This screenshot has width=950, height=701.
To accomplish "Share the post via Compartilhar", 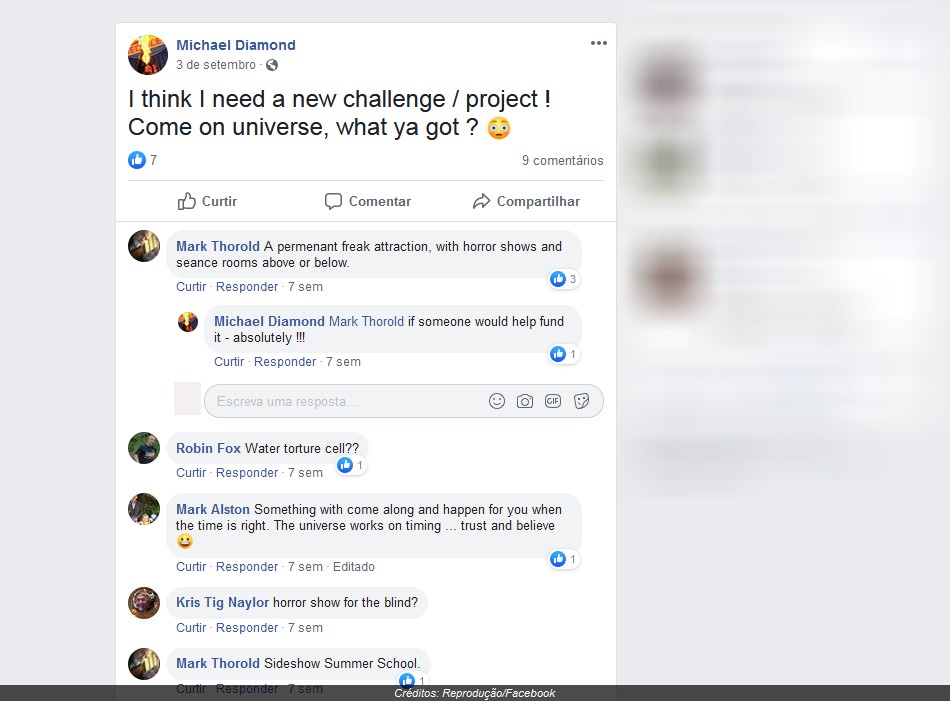I will point(526,201).
